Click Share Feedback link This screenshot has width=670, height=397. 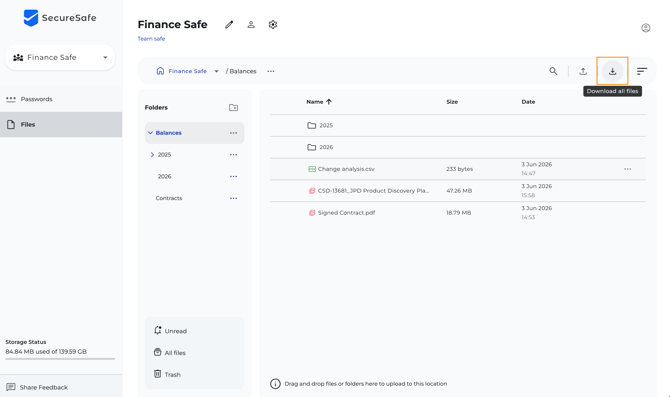[x=44, y=387]
